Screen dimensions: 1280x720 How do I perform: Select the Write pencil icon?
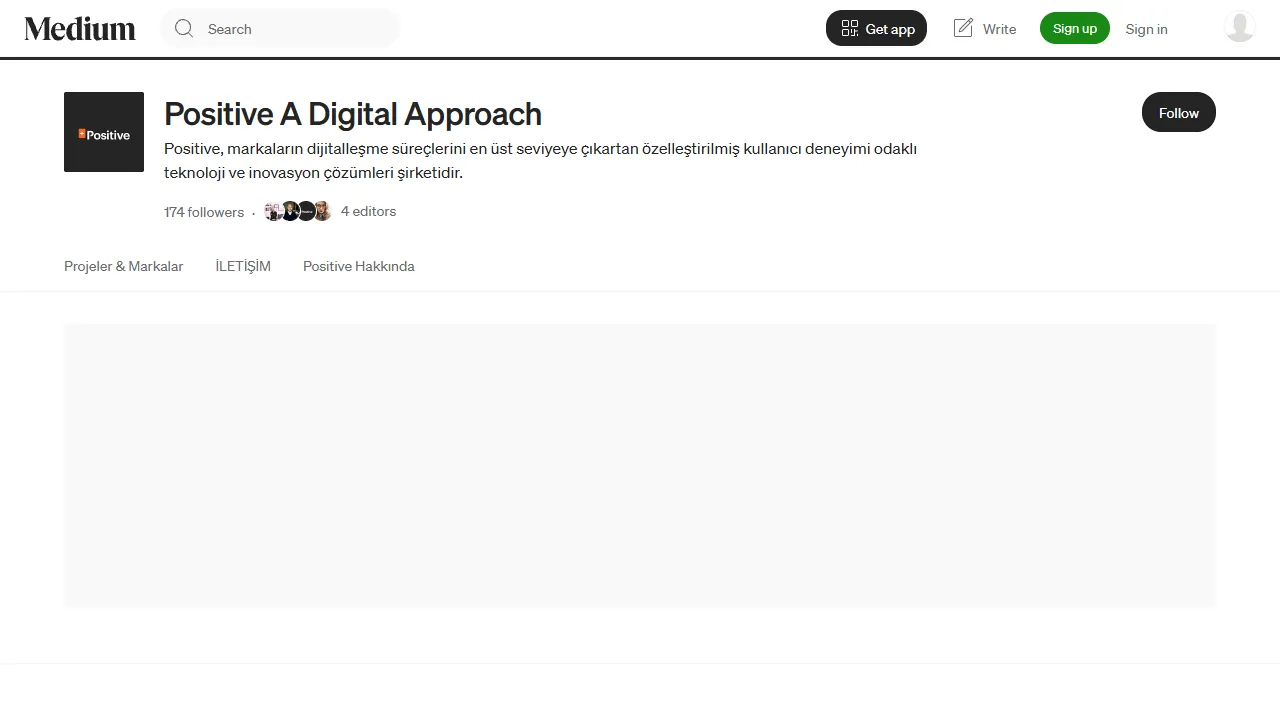pos(961,28)
